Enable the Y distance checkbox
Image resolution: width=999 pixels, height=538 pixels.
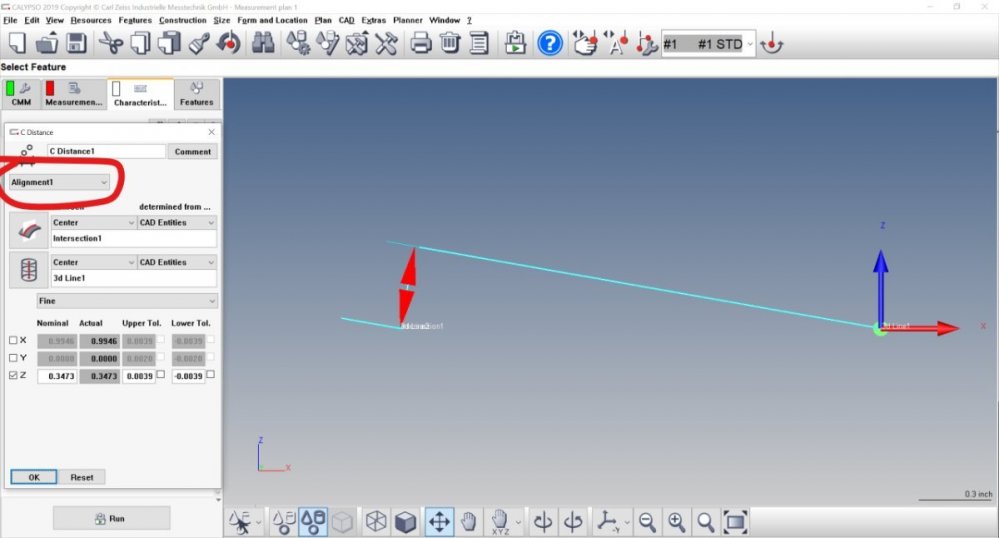13,358
